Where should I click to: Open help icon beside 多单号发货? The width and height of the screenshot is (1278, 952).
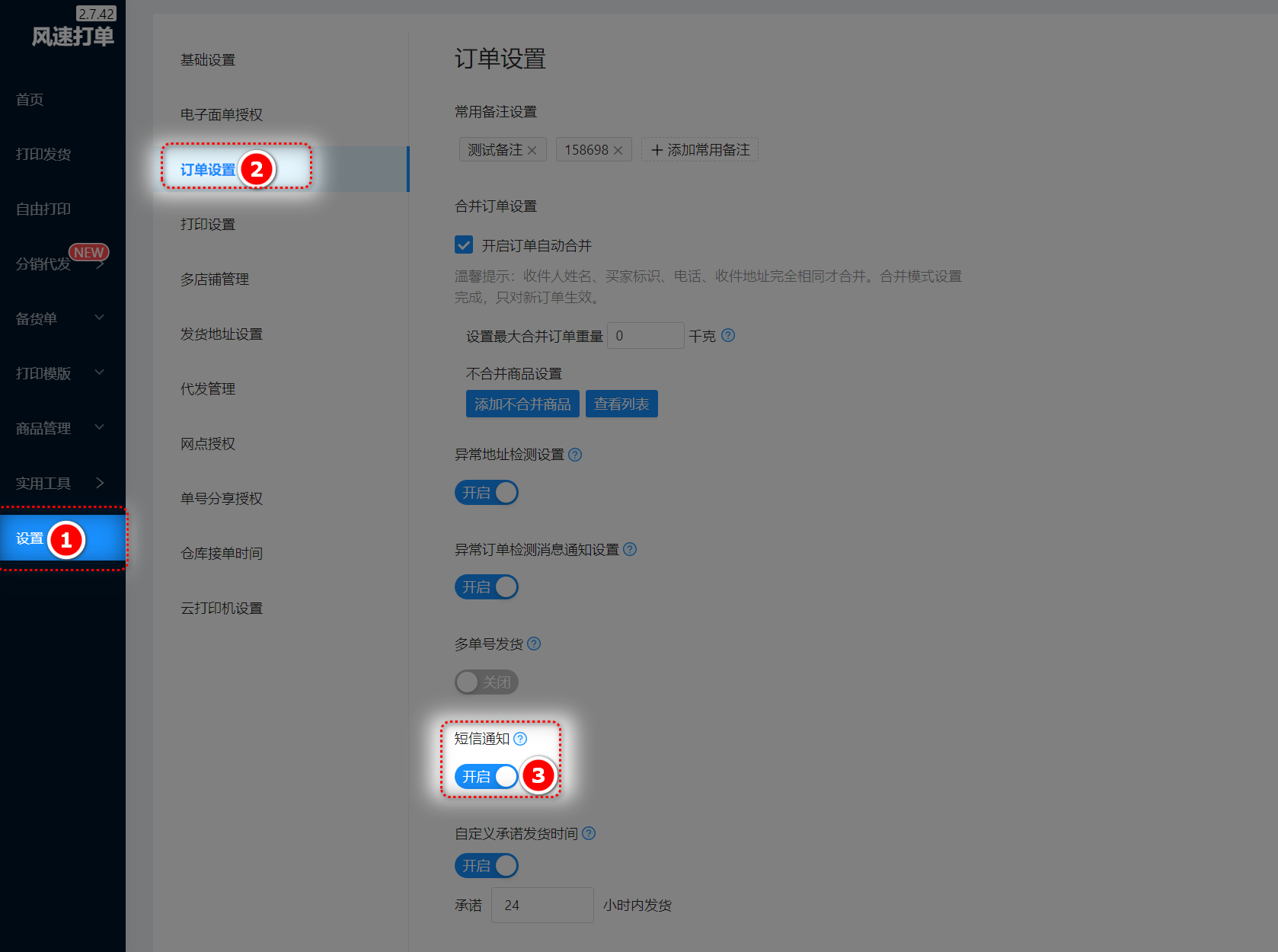(534, 644)
